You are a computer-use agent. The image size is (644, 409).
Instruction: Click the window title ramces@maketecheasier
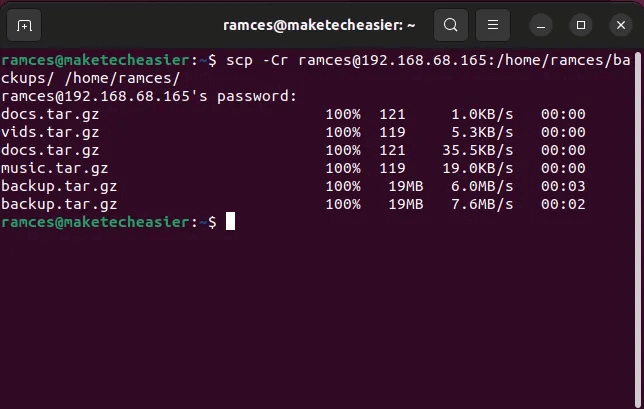(x=319, y=25)
